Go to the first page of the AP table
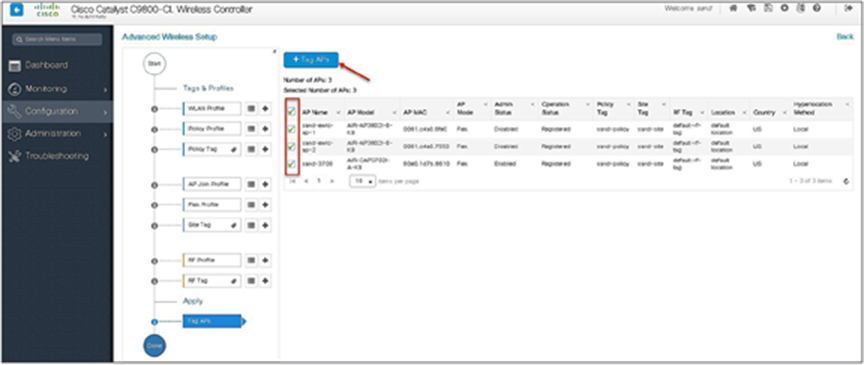The image size is (864, 365). 293,181
